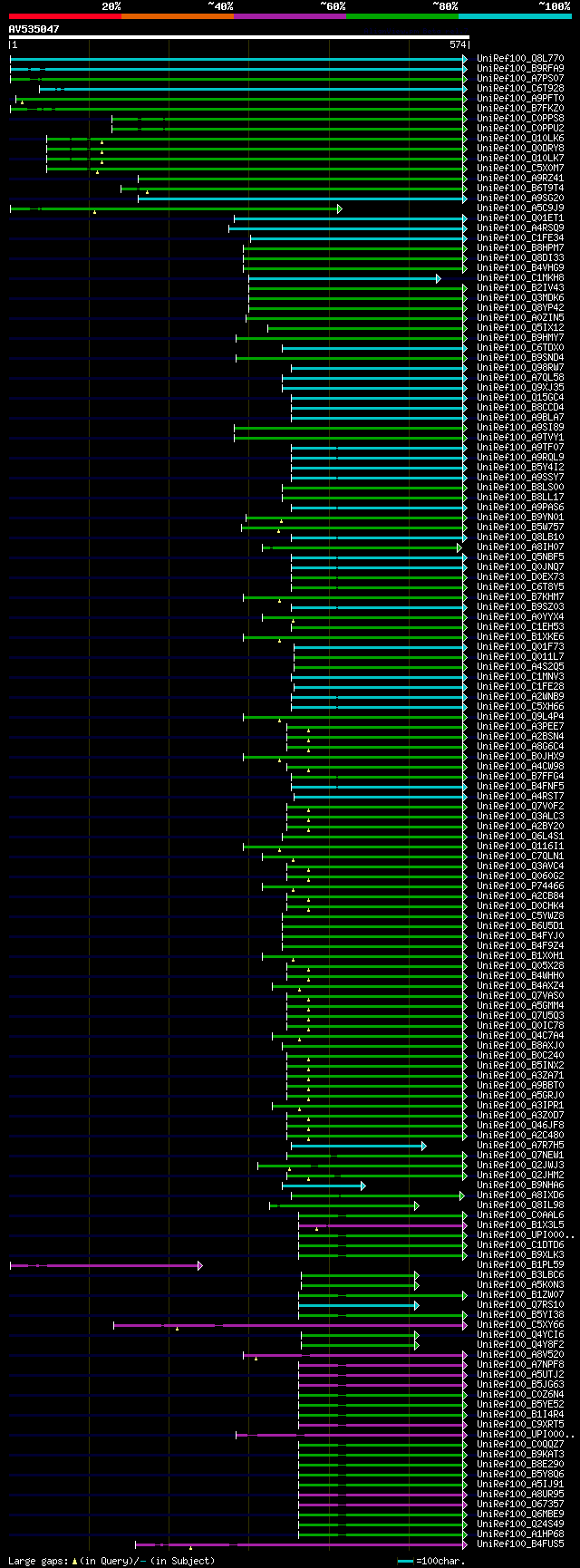Screen dimensions: 580x1568
Task: Select the UniRef100_Q7RS10 label
Action: coord(520,1305)
